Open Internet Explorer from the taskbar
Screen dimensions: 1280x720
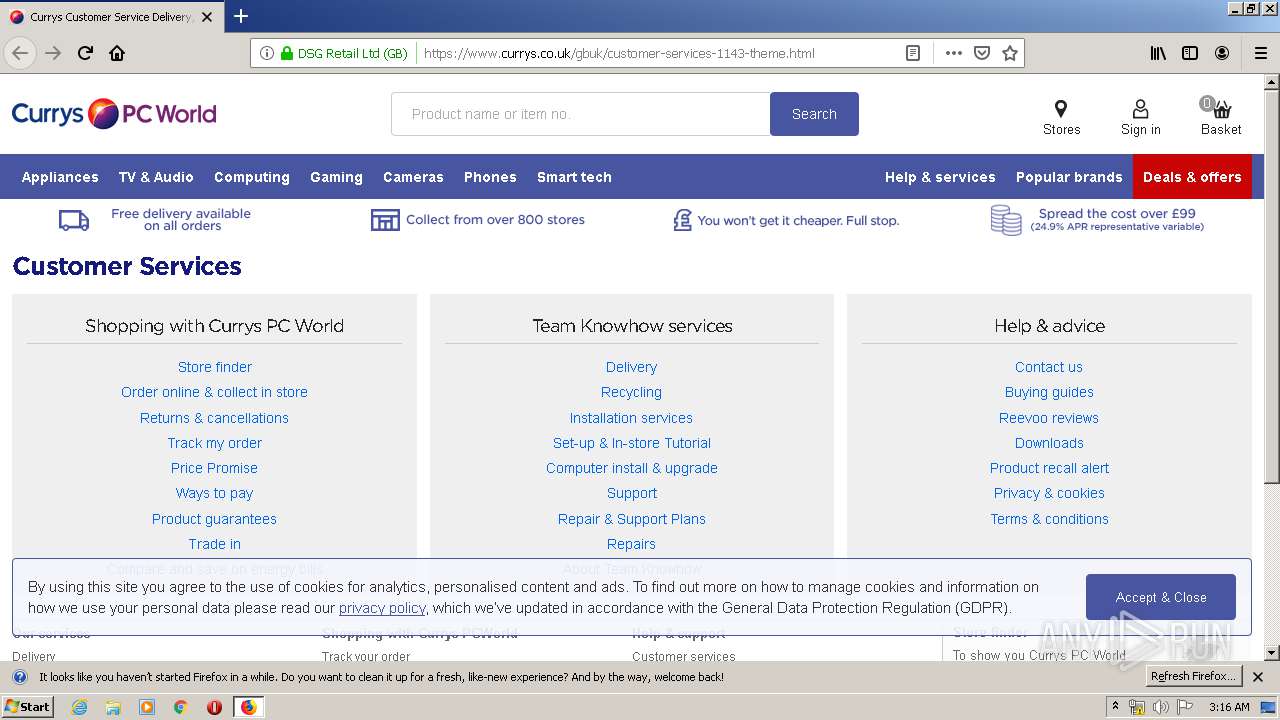(79, 707)
